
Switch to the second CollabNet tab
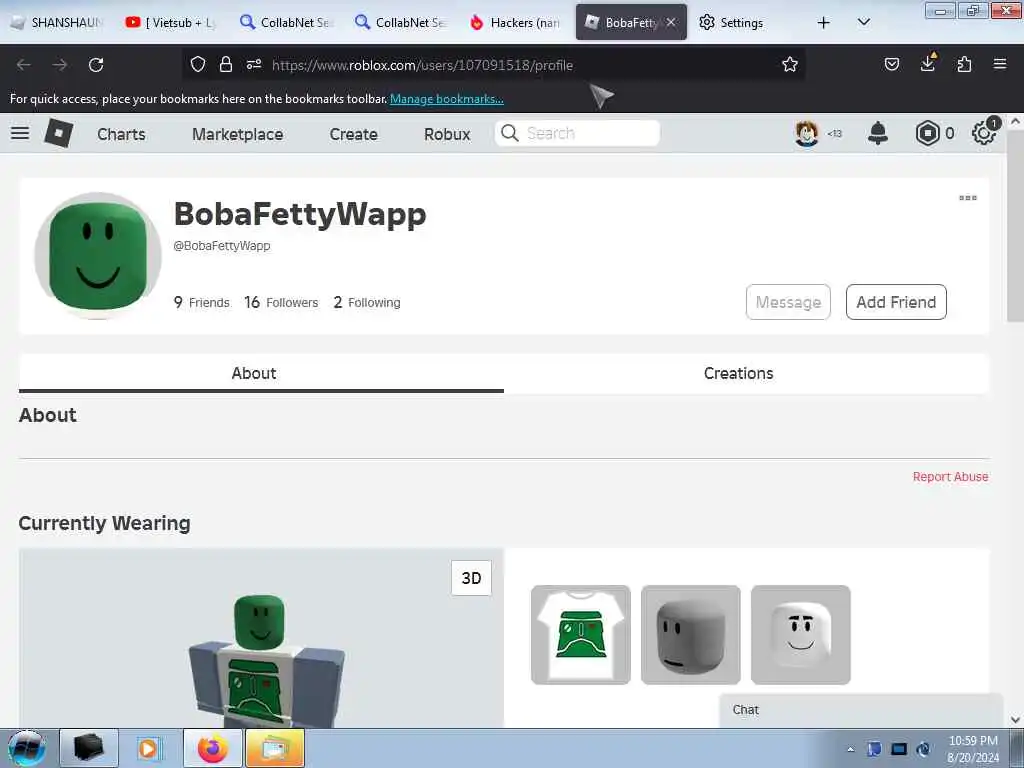tap(400, 23)
